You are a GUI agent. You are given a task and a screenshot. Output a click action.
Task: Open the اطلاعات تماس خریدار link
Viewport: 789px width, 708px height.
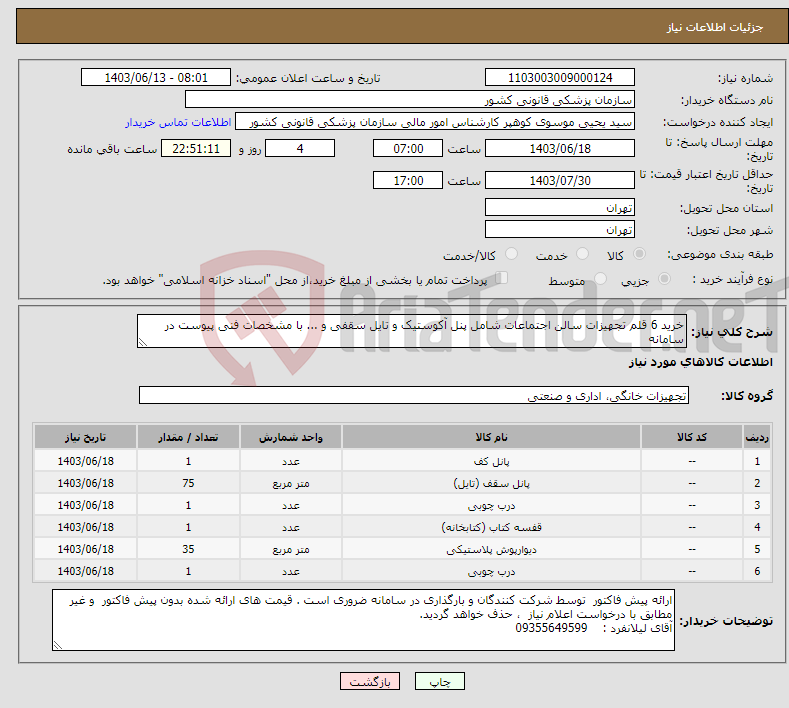coord(178,122)
